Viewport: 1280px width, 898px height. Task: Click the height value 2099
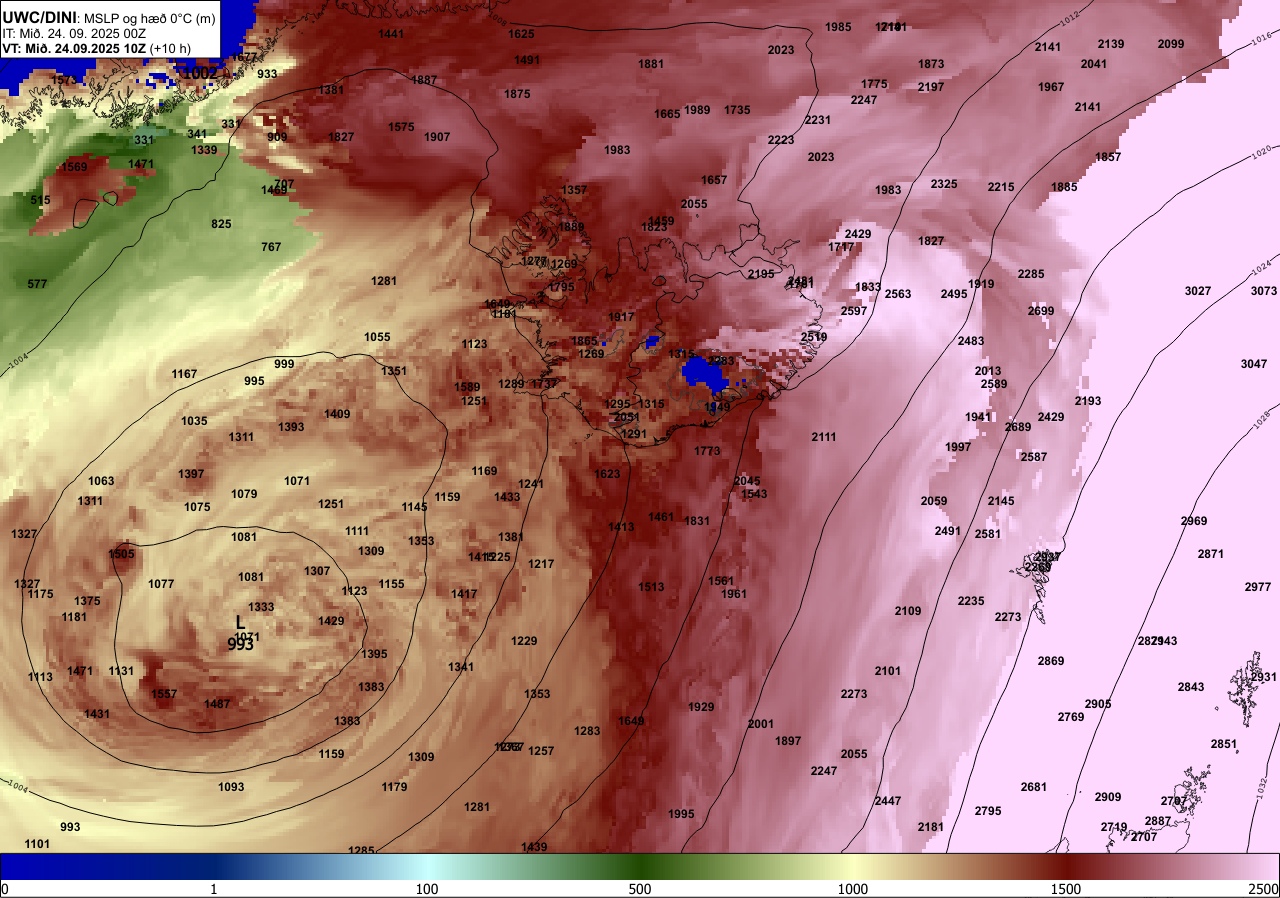(1171, 44)
